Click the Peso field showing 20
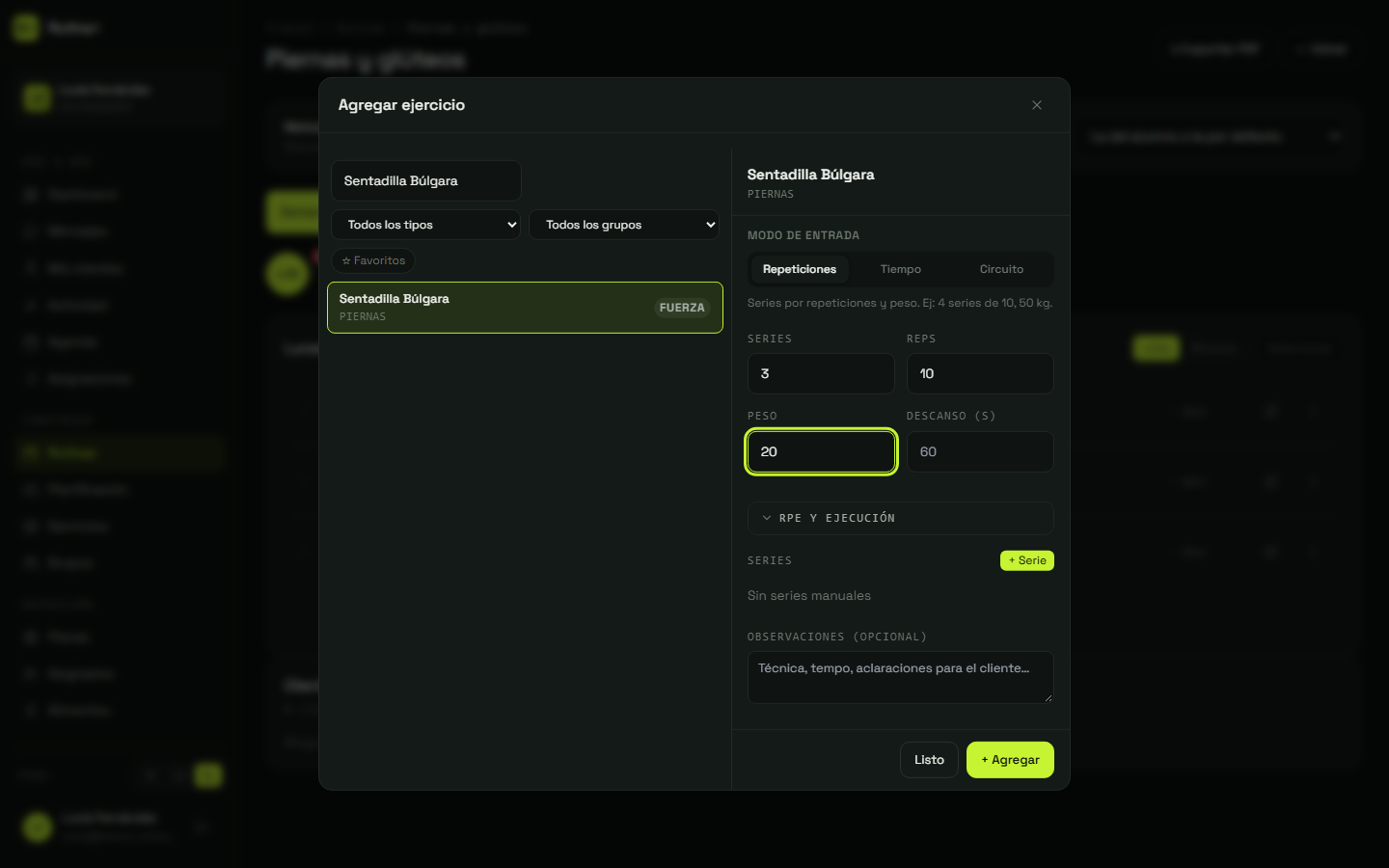1389x868 pixels. click(x=821, y=451)
